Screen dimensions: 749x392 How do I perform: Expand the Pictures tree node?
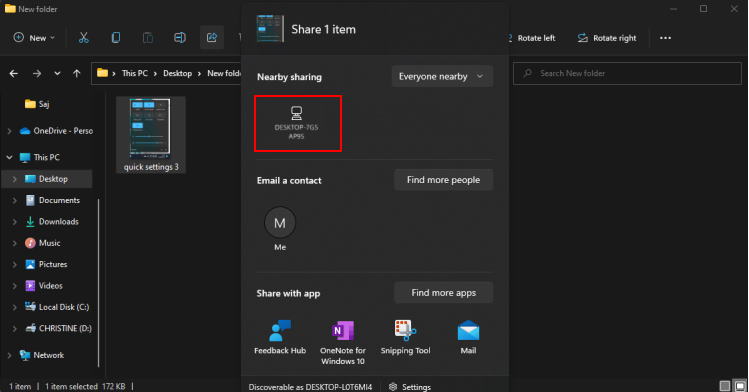14,265
